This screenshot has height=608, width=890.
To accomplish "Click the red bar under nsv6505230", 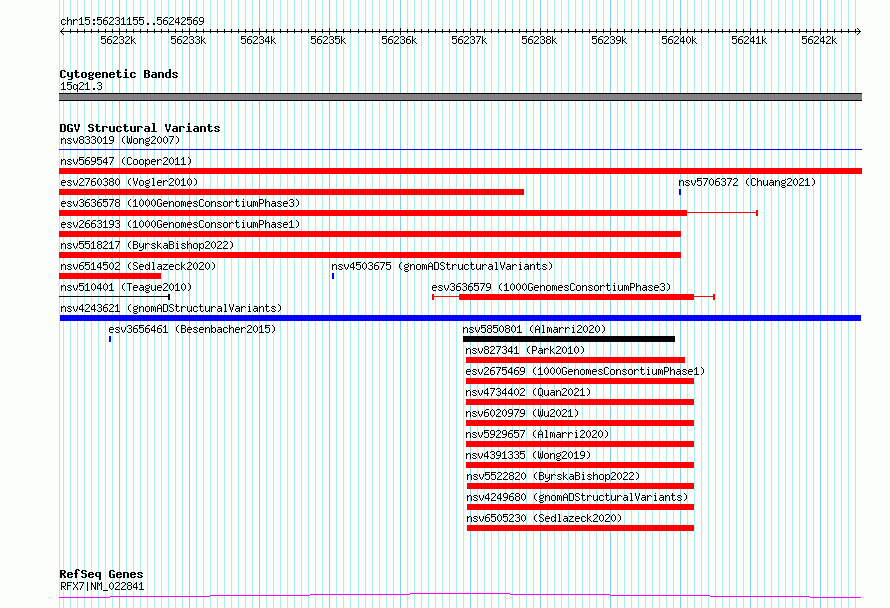I will 581,528.
